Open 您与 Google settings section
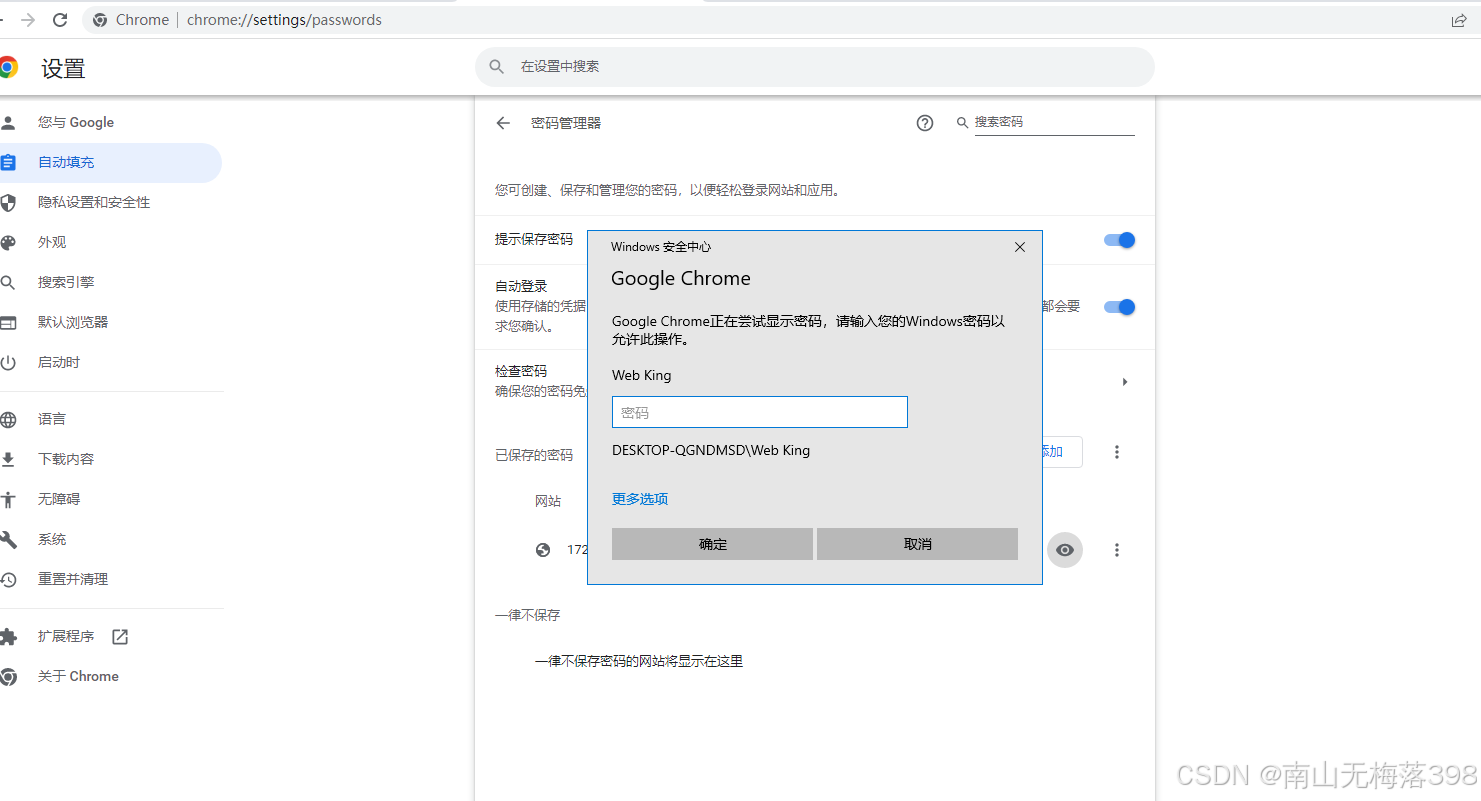Image resolution: width=1481 pixels, height=801 pixels. click(76, 122)
